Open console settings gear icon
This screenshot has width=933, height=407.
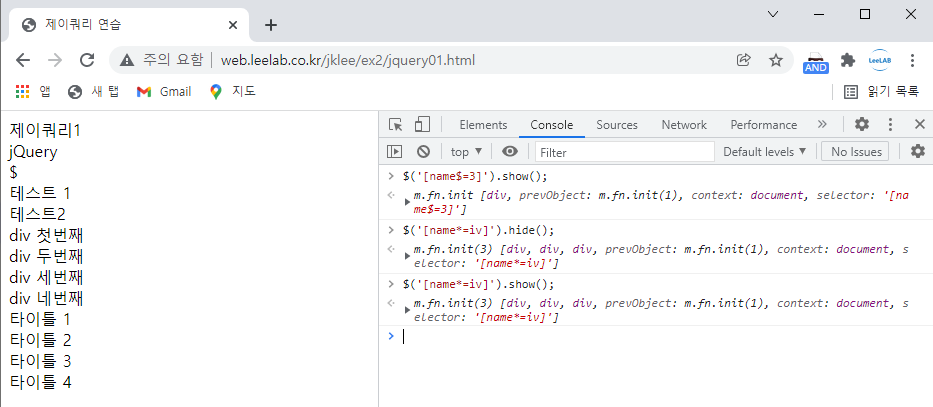918,152
